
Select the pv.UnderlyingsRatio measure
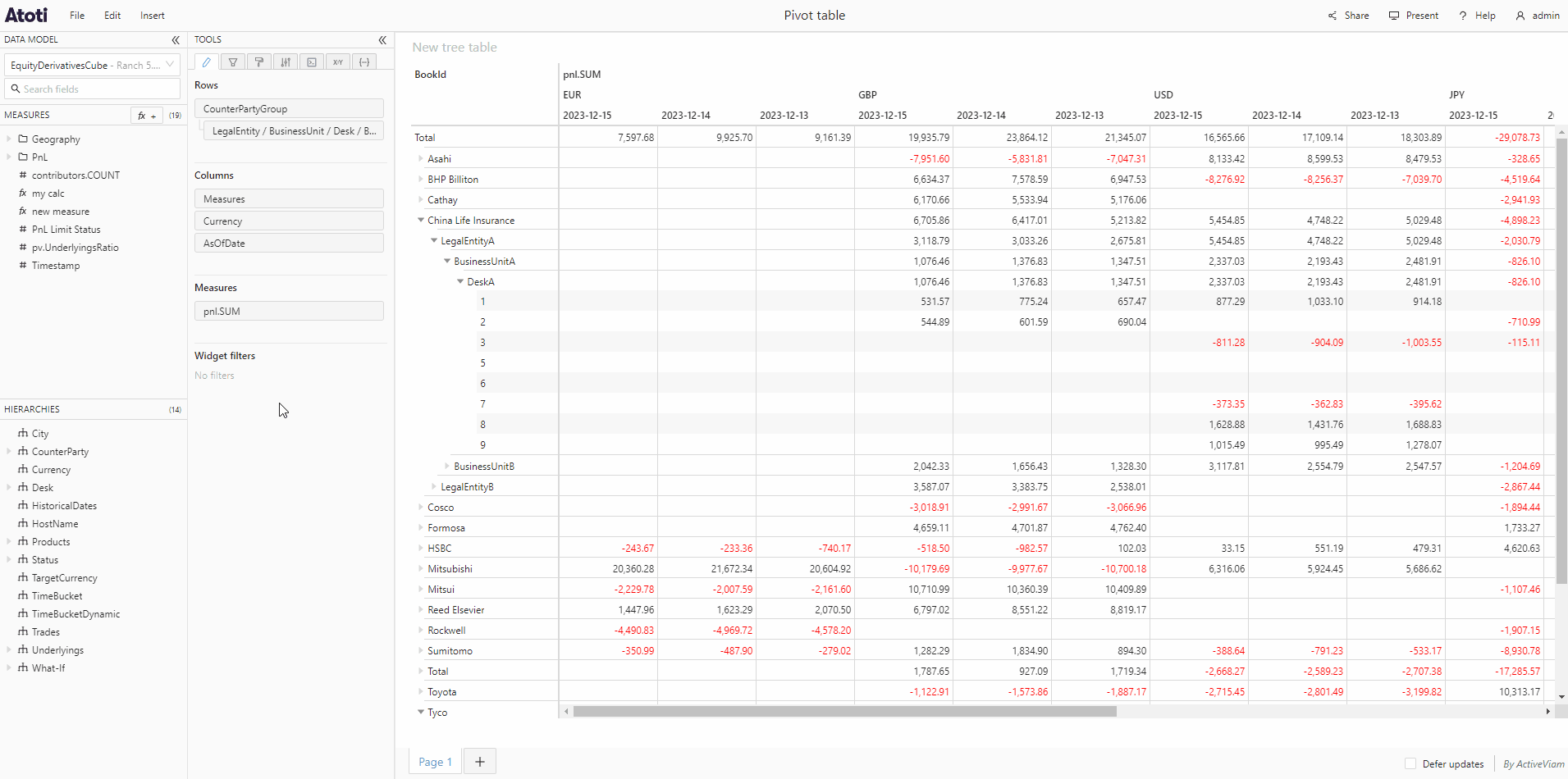pyautogui.click(x=75, y=248)
